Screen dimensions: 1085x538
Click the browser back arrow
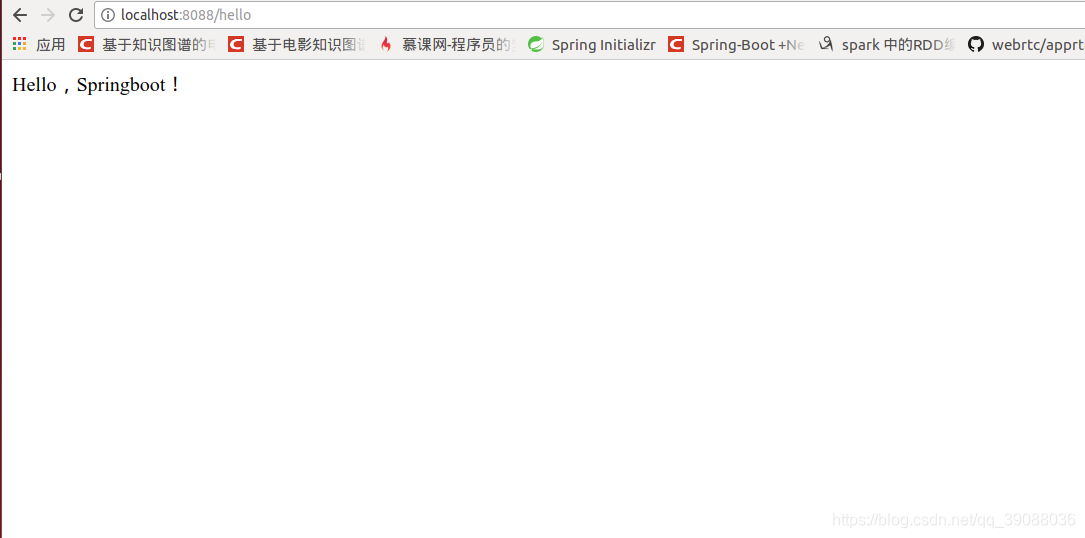click(20, 15)
